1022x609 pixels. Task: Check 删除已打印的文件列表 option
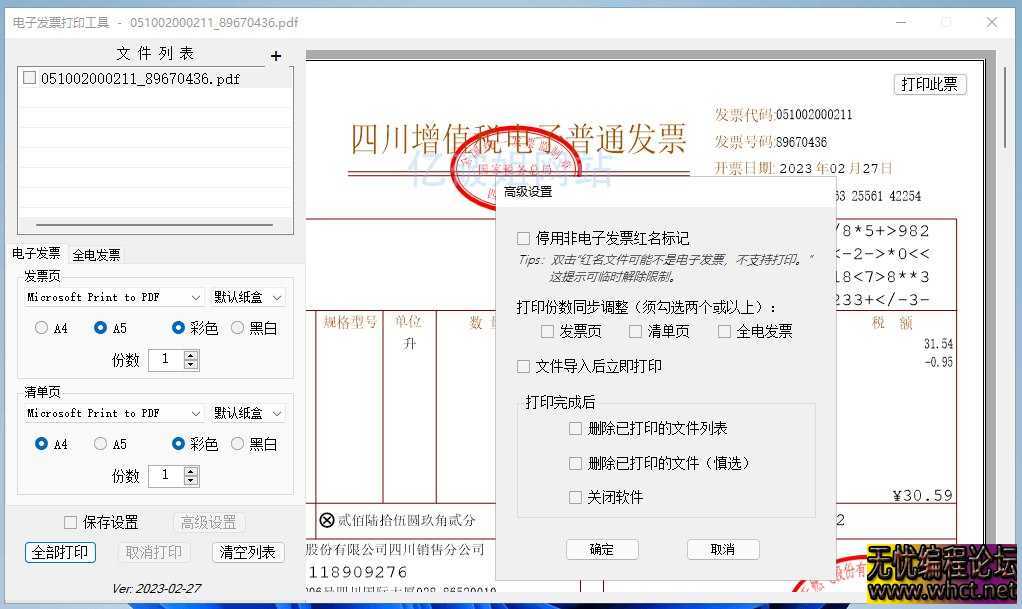[x=576, y=428]
